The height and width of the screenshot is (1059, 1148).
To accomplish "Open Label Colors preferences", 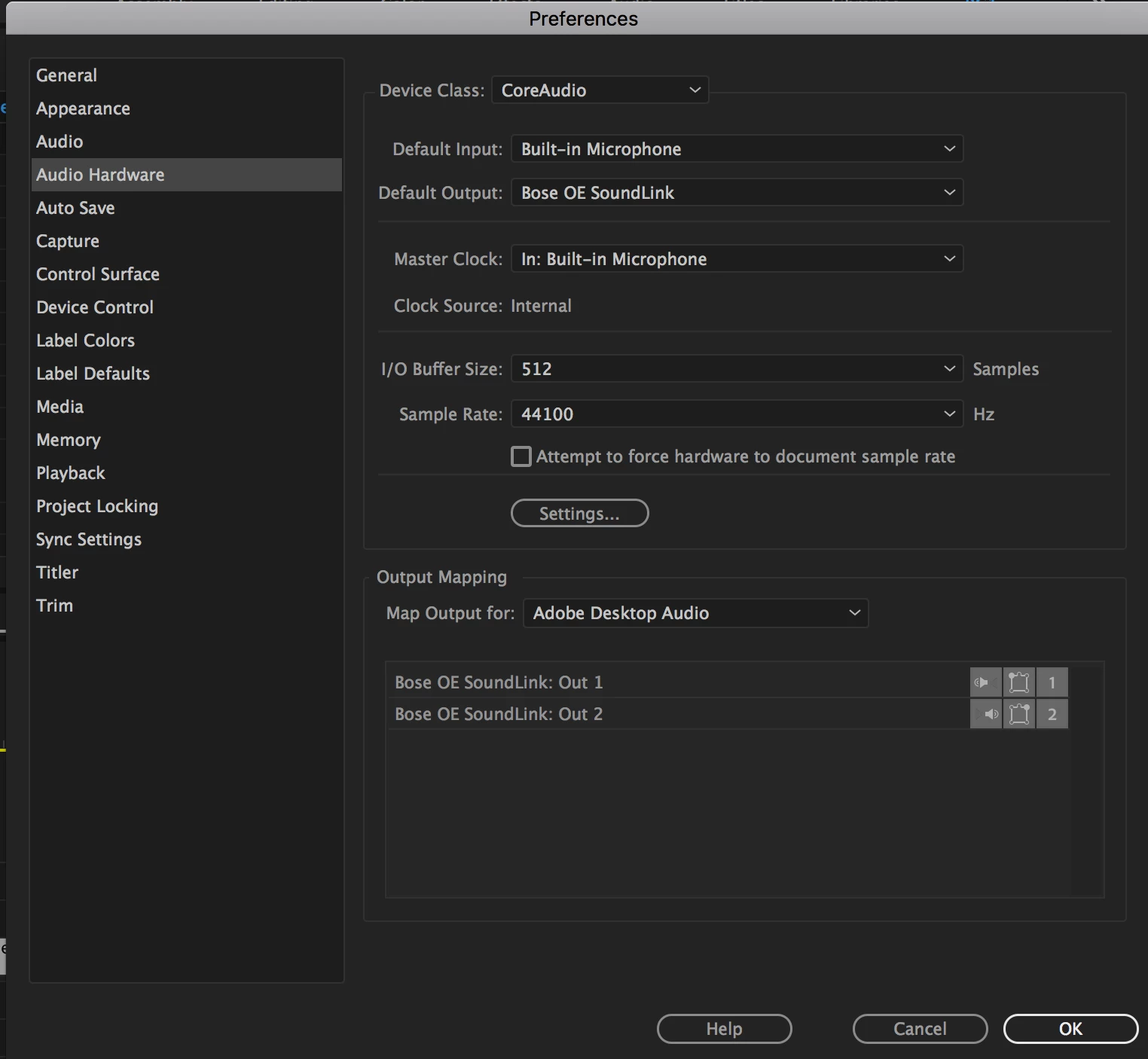I will click(187, 340).
